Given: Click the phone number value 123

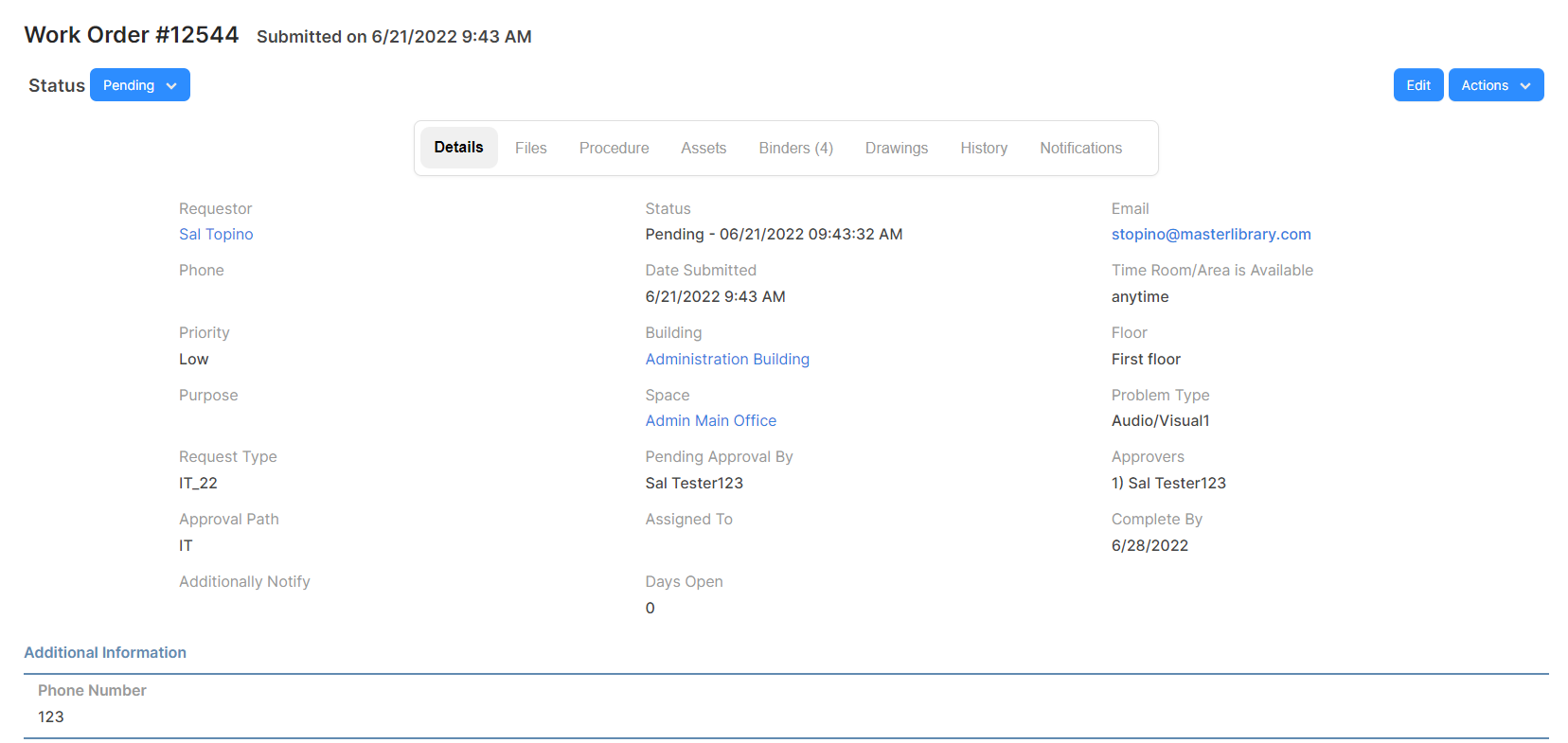Looking at the screenshot, I should tap(51, 716).
